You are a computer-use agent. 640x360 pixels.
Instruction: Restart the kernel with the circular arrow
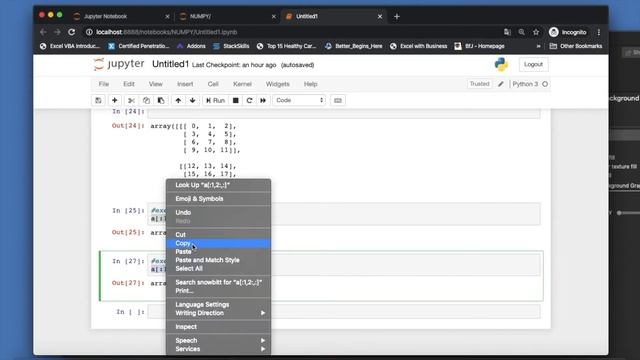[x=249, y=100]
